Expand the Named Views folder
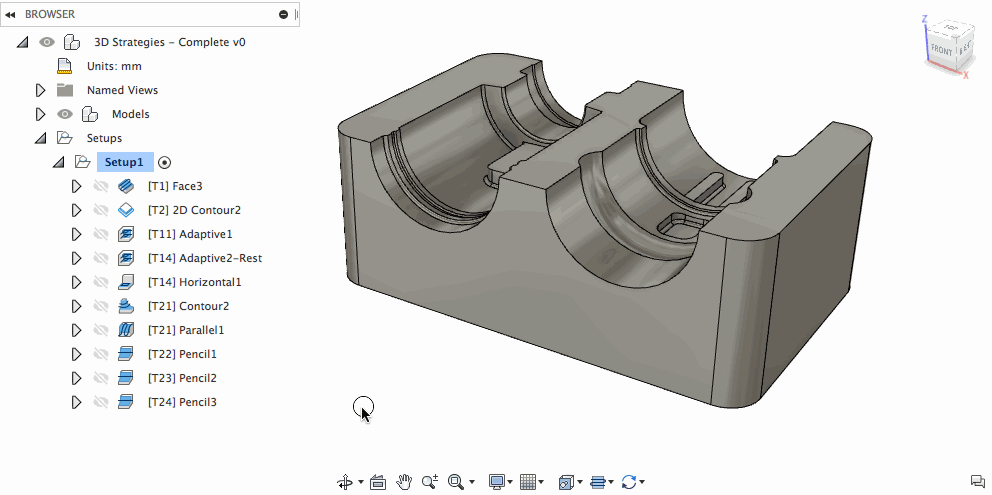 tap(41, 90)
